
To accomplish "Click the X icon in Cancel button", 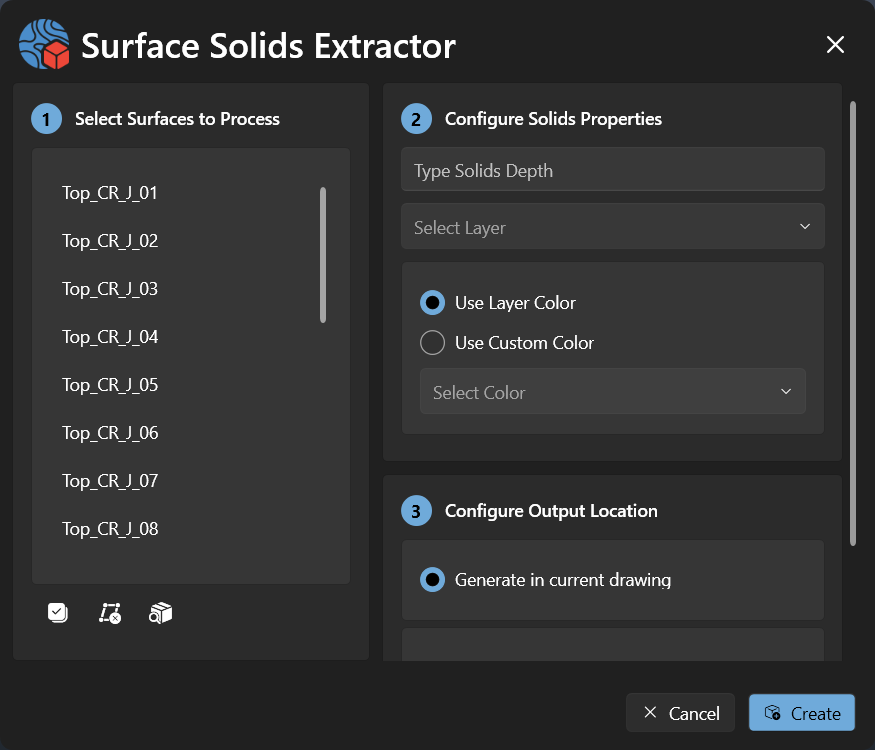I will tap(650, 713).
